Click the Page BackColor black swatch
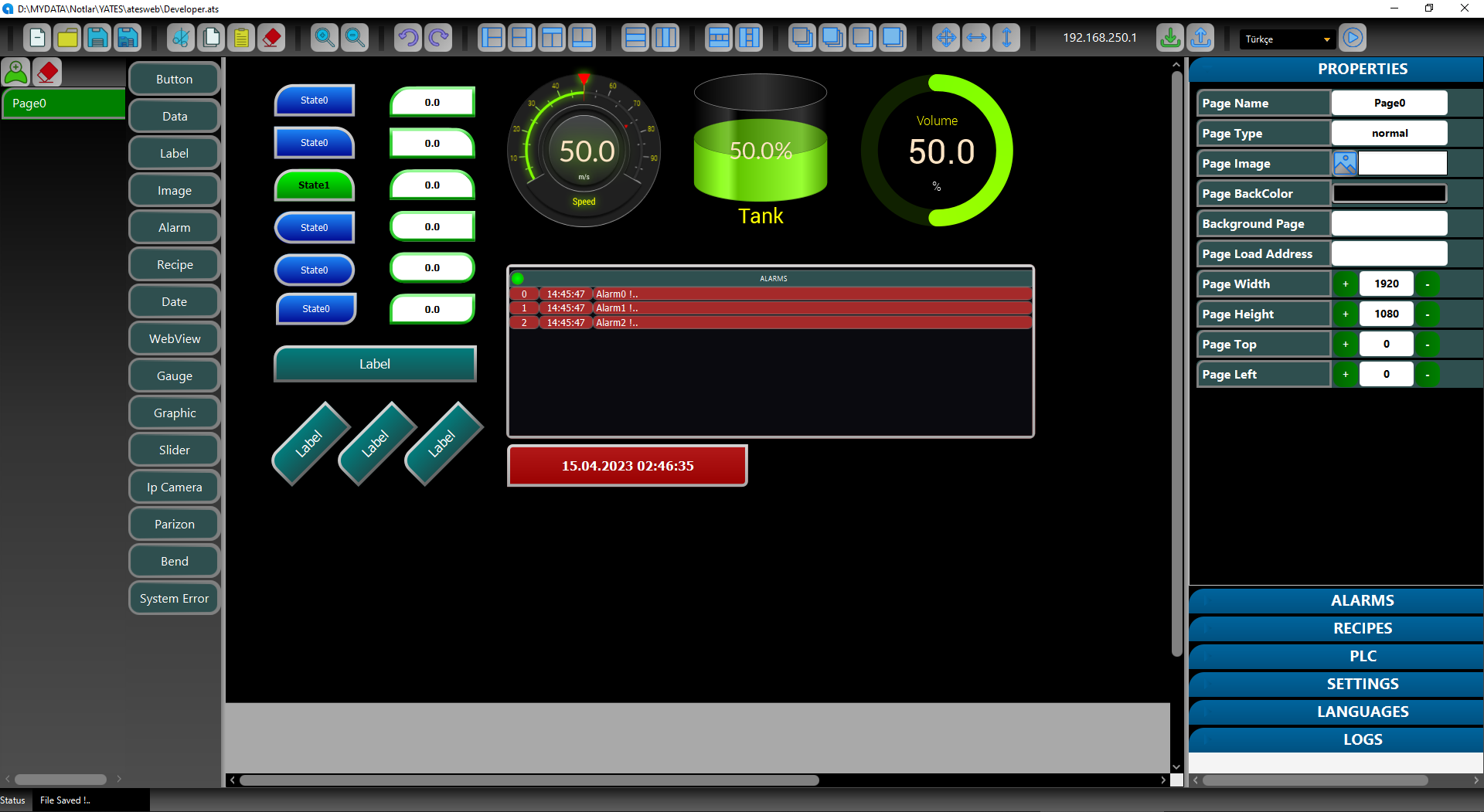1484x812 pixels. tap(1389, 194)
